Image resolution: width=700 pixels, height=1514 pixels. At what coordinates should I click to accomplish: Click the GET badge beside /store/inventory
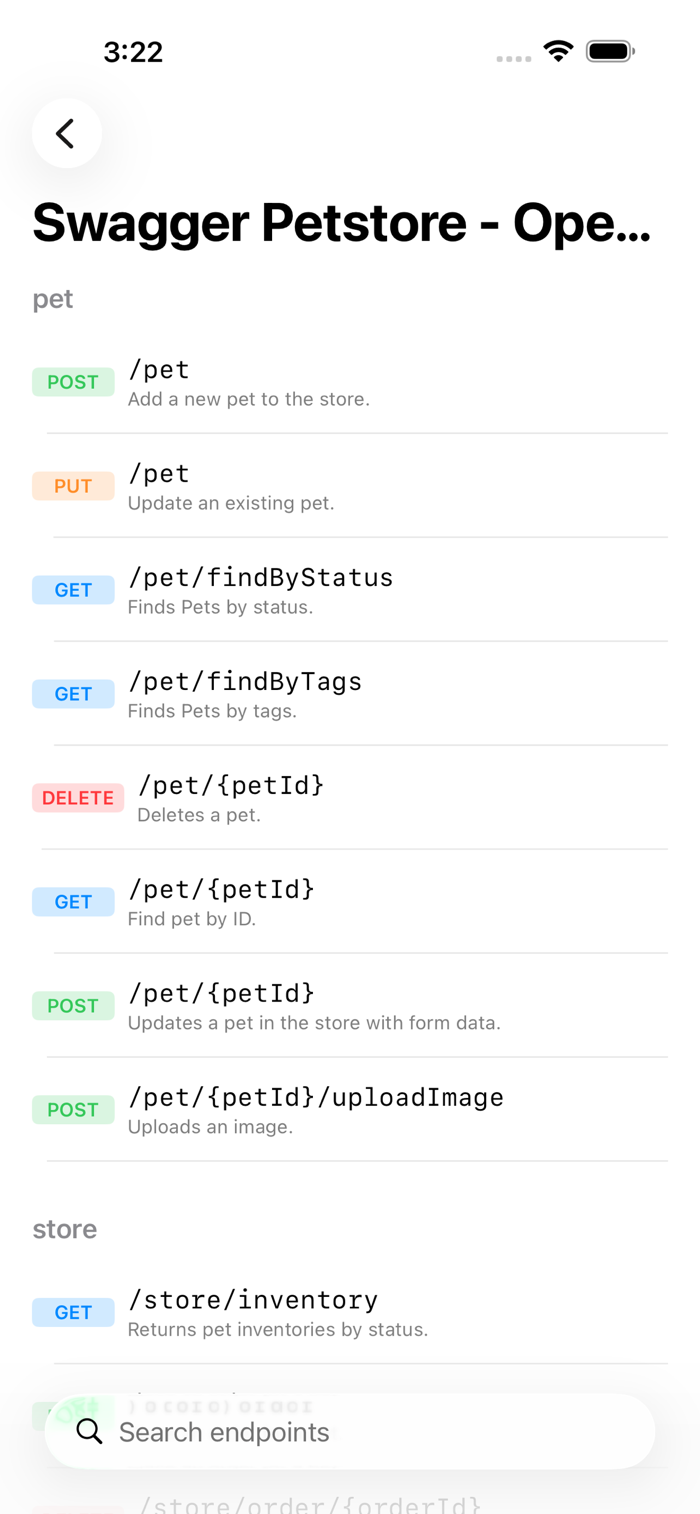tap(73, 1312)
